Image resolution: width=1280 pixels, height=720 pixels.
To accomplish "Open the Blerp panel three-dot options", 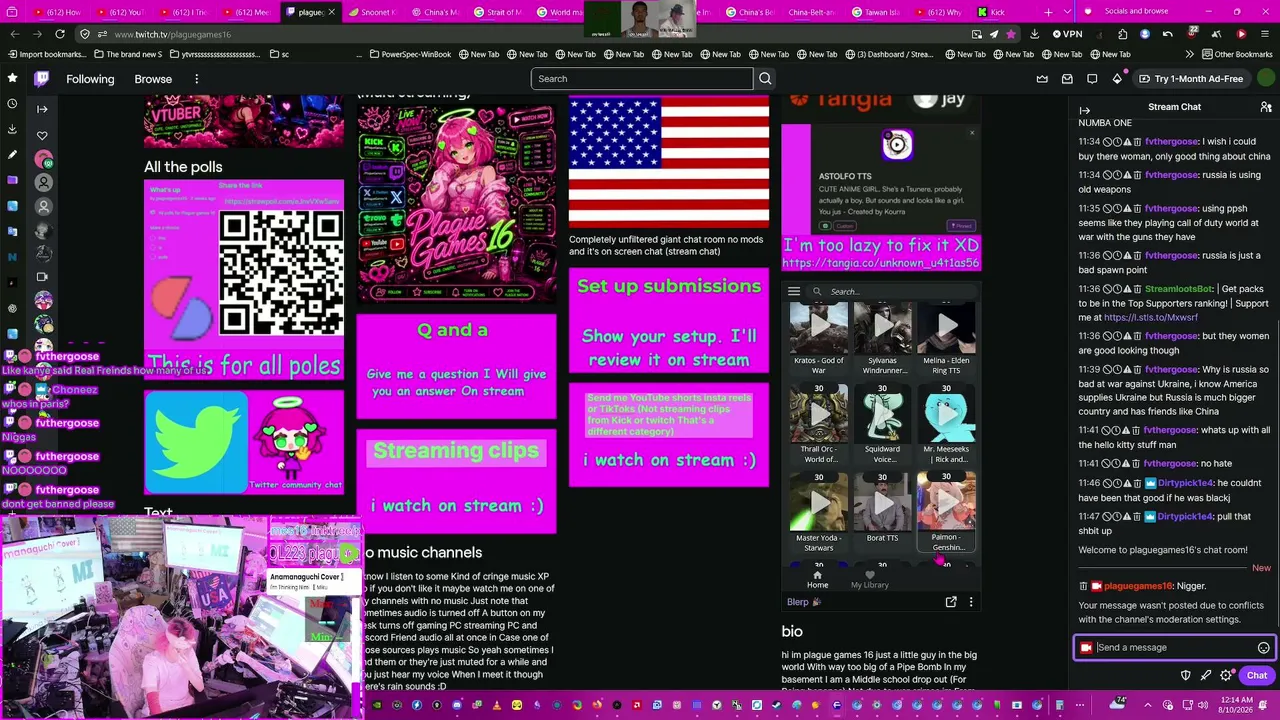I will 970,602.
